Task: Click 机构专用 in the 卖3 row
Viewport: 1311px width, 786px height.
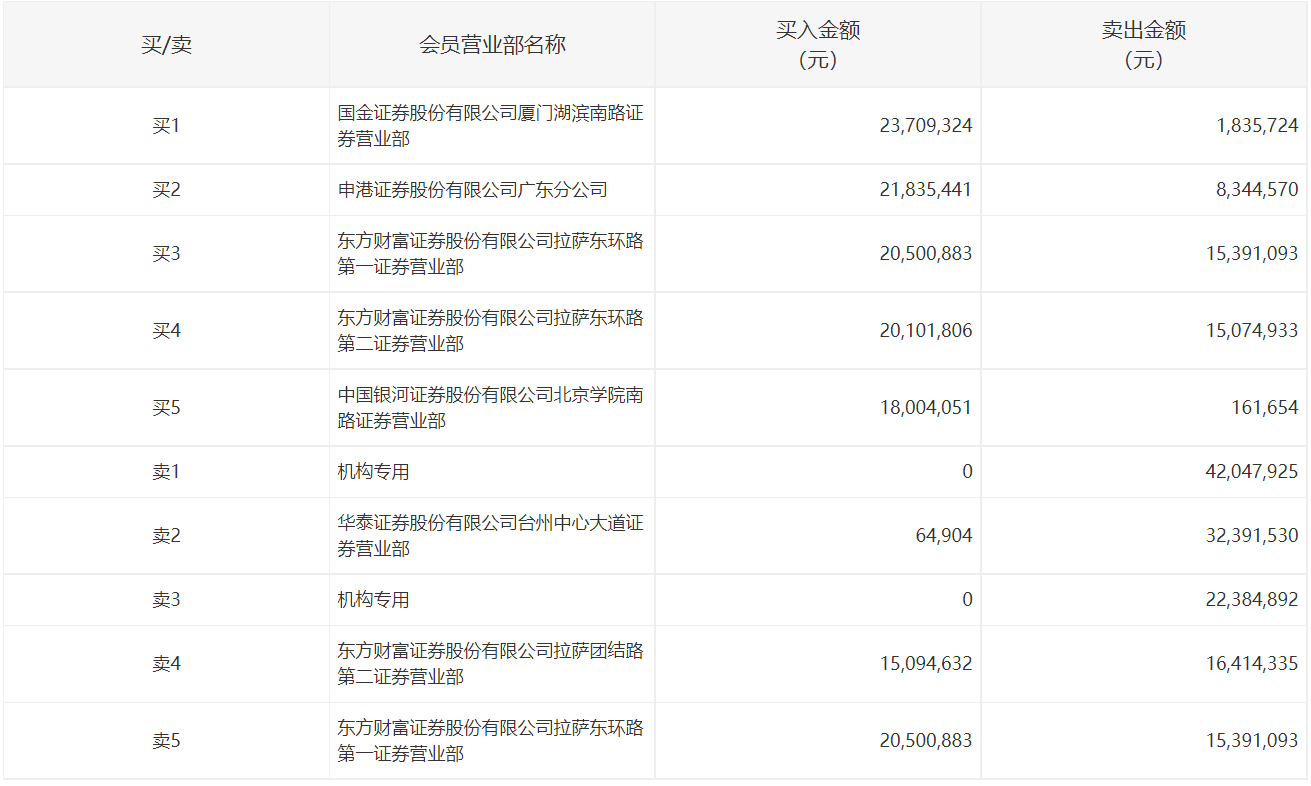Action: point(373,600)
